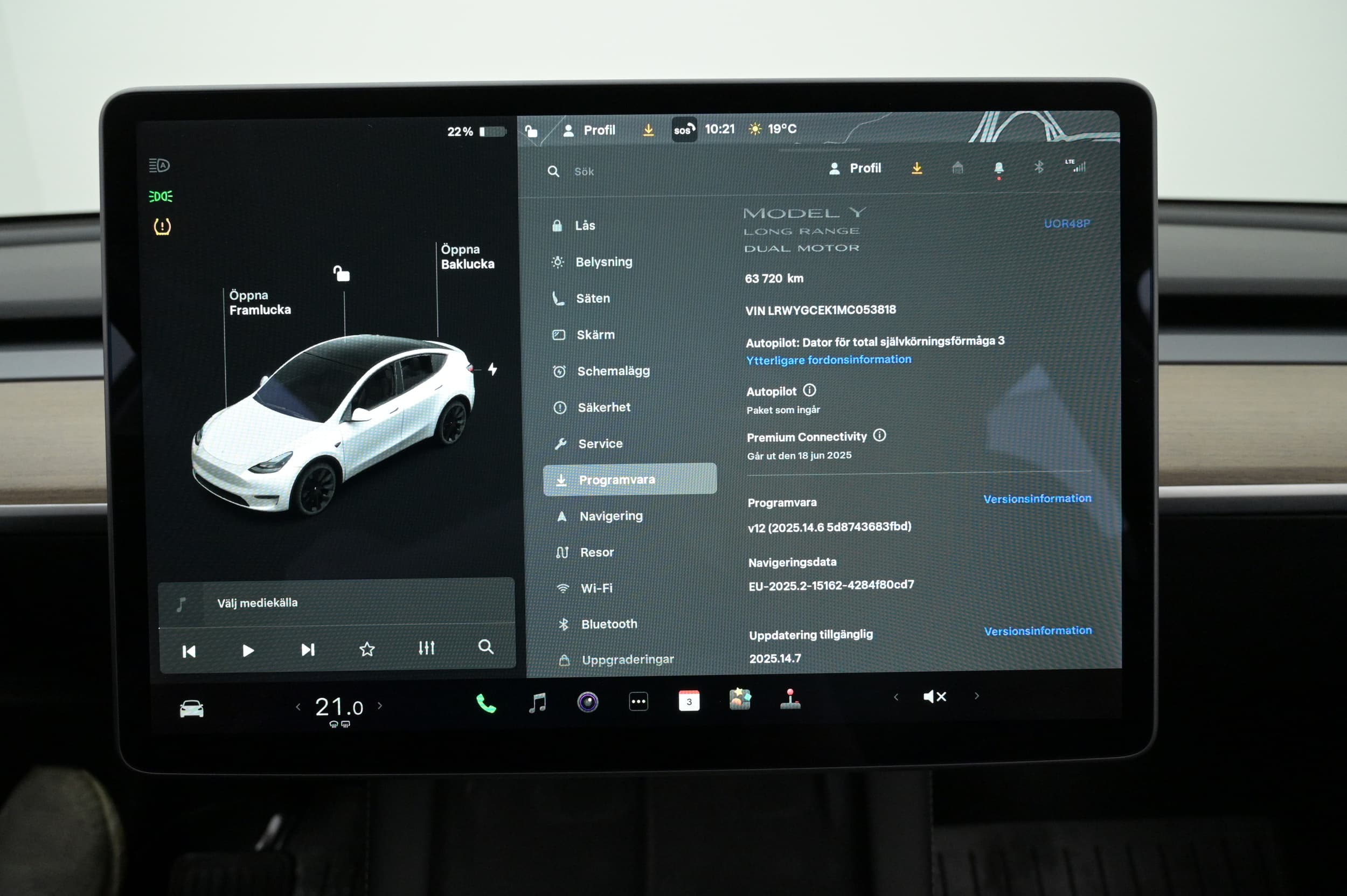
Task: Tap the tire pressure warning indicator
Action: click(162, 226)
